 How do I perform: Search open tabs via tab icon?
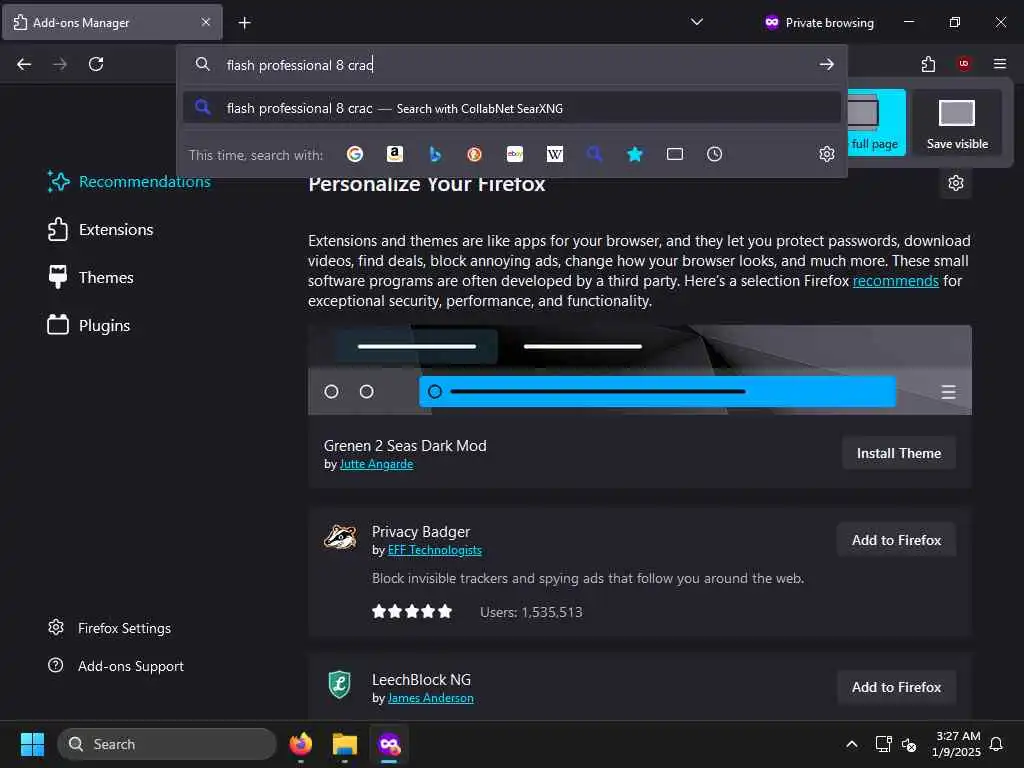pos(675,154)
